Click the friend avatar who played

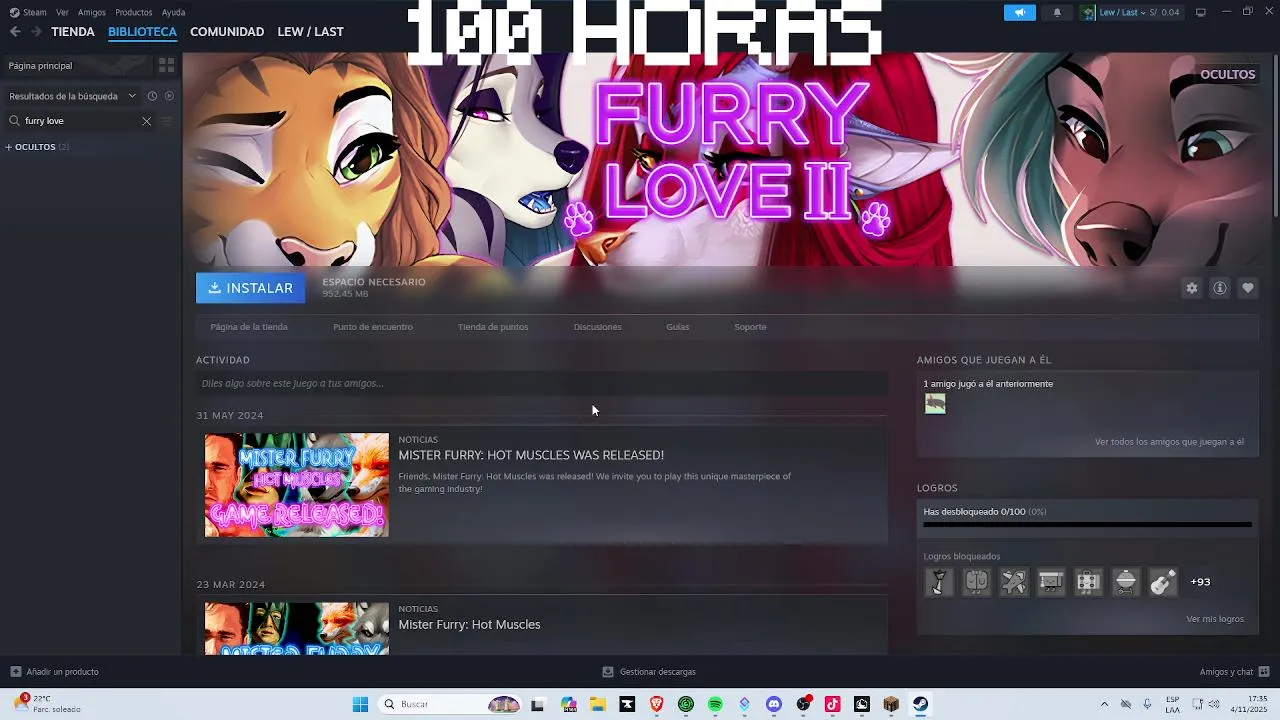point(935,404)
